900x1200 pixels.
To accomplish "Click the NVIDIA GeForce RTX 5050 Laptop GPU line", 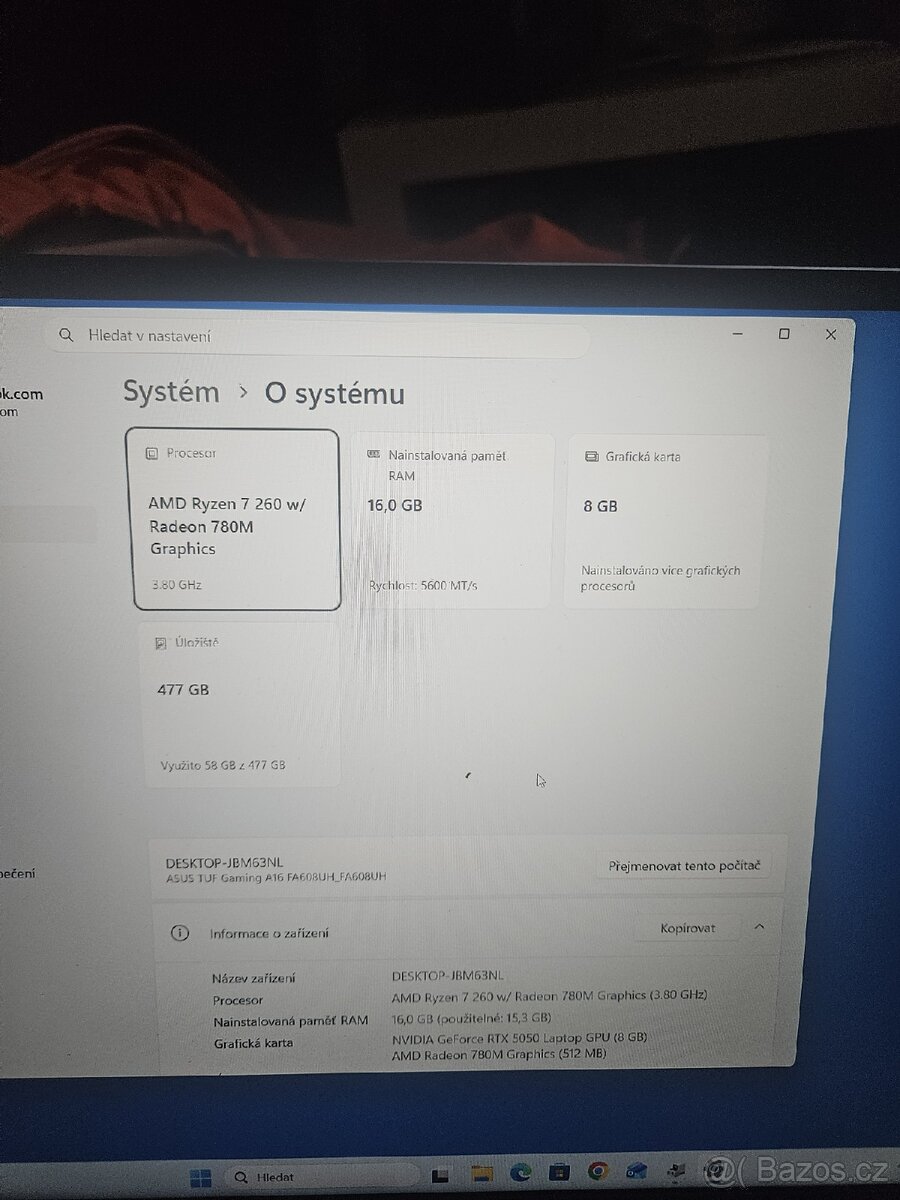I will pos(519,1037).
